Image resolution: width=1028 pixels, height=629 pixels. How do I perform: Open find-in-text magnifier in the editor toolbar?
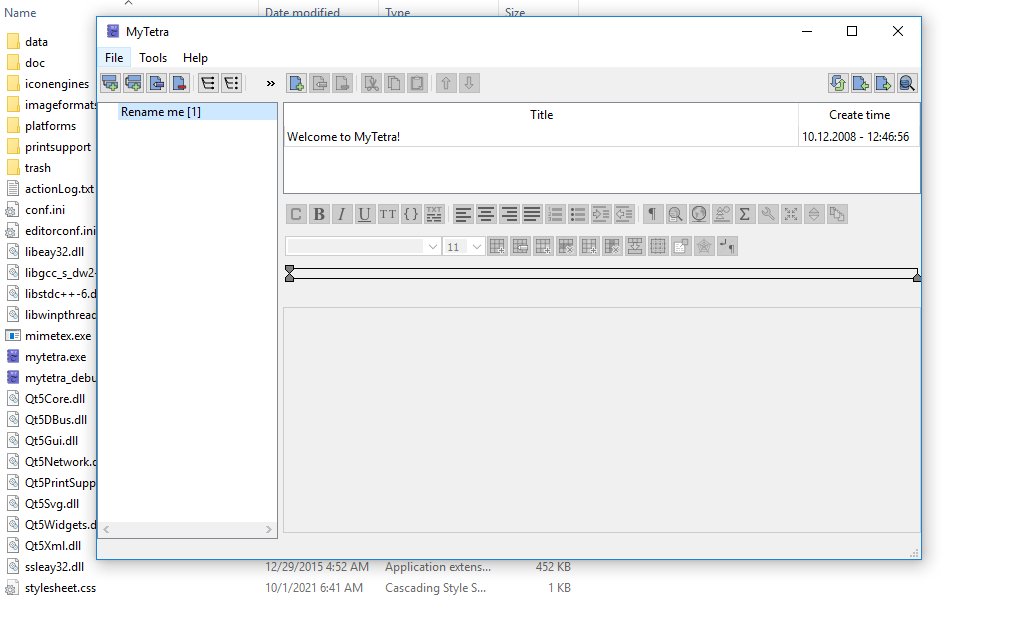675,214
